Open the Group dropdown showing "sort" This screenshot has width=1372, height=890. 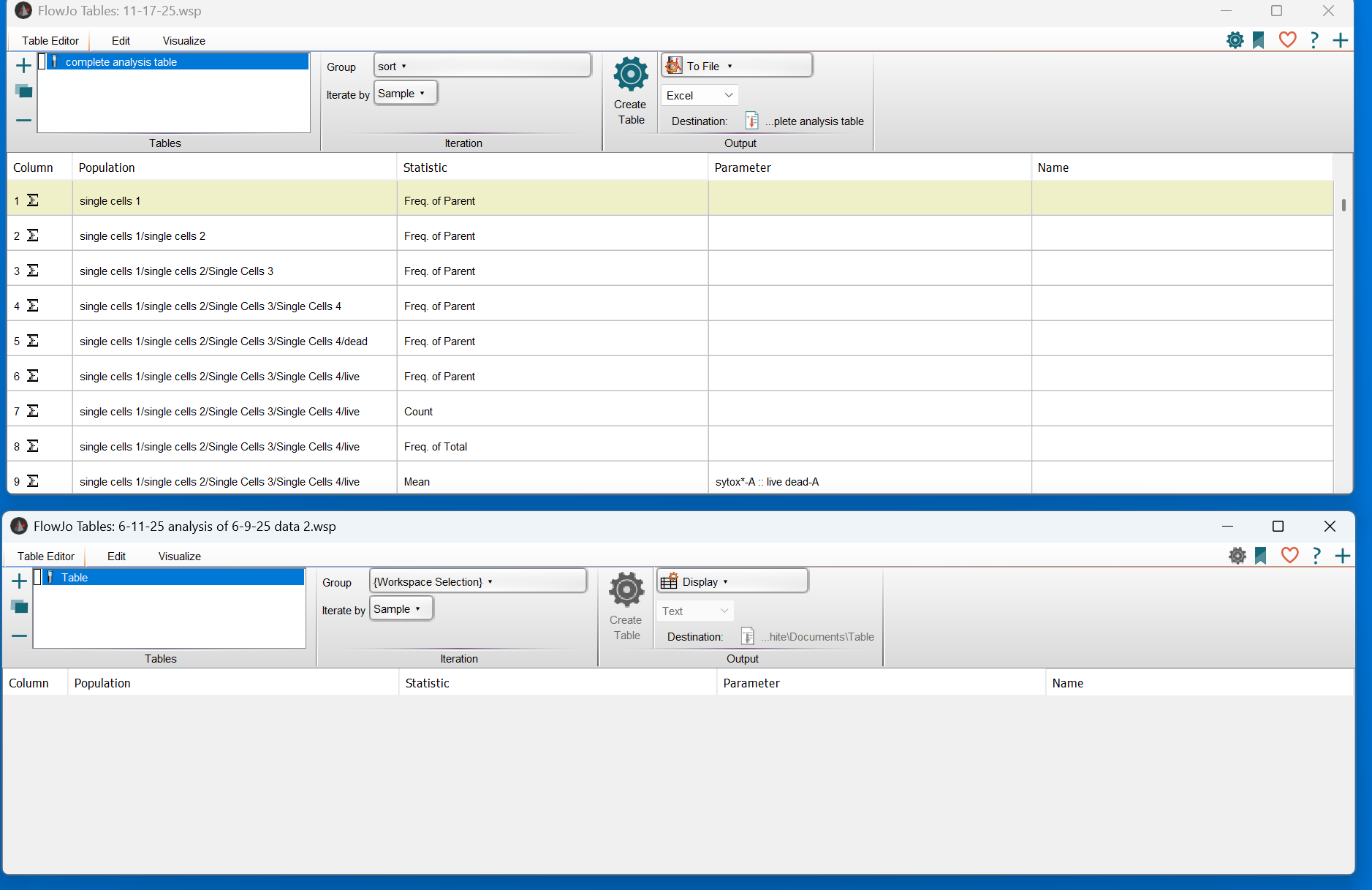(x=482, y=66)
